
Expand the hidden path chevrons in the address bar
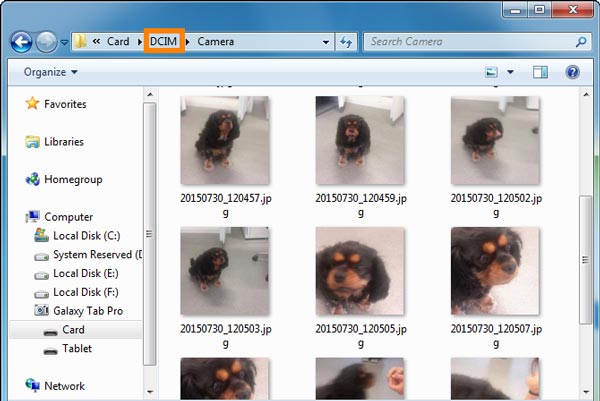96,41
